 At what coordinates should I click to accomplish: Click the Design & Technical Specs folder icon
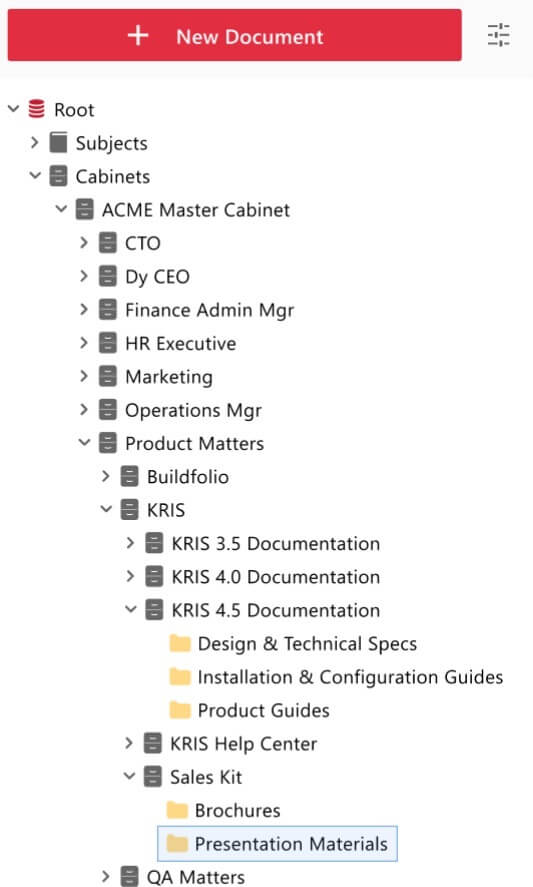[180, 643]
